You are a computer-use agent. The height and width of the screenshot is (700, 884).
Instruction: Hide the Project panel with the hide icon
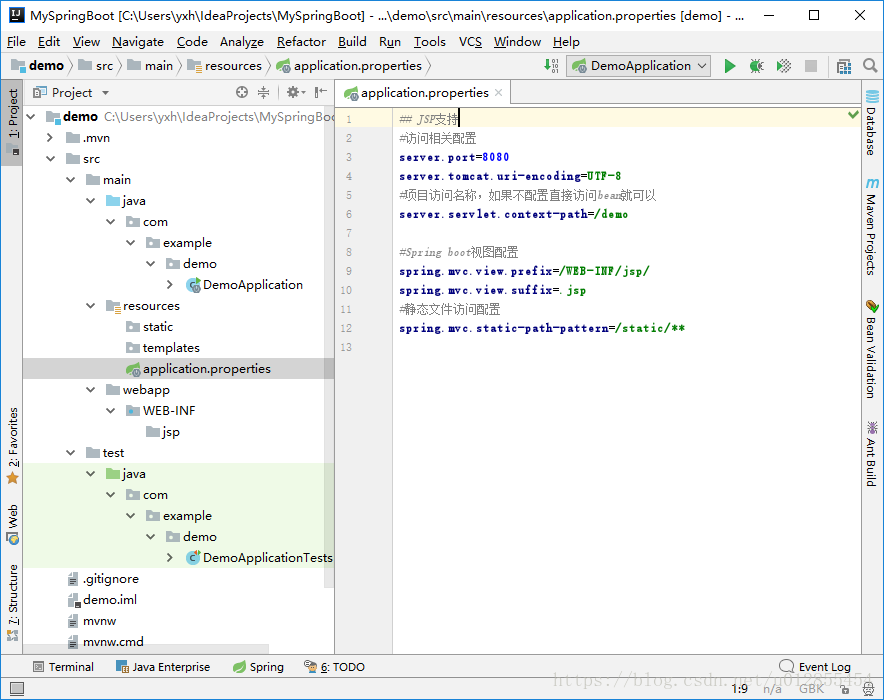(x=321, y=92)
